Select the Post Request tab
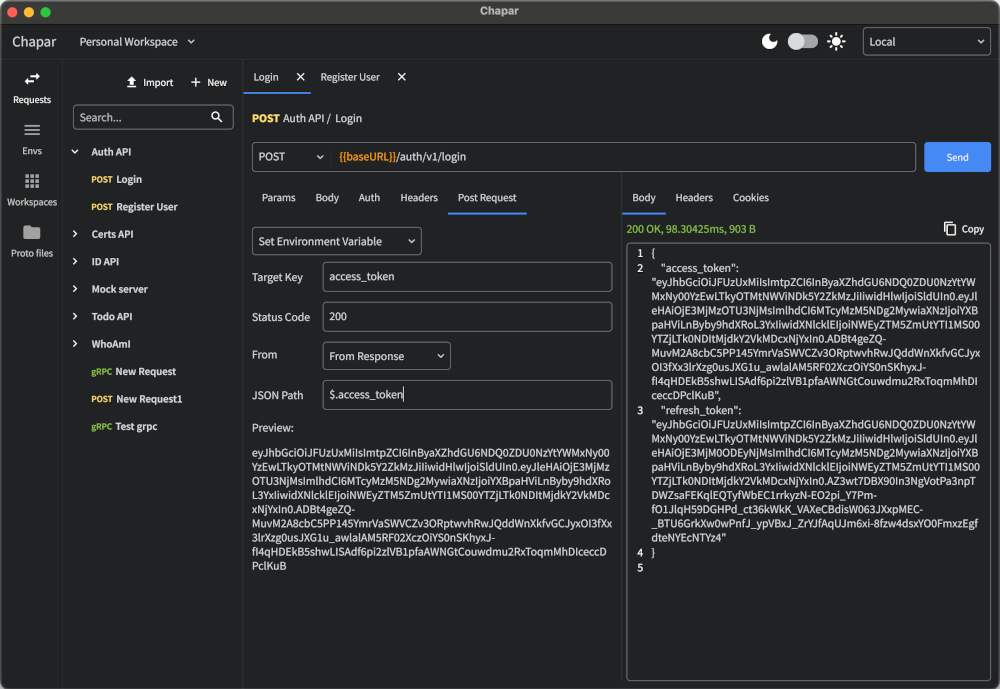The height and width of the screenshot is (689, 1000). pos(487,198)
